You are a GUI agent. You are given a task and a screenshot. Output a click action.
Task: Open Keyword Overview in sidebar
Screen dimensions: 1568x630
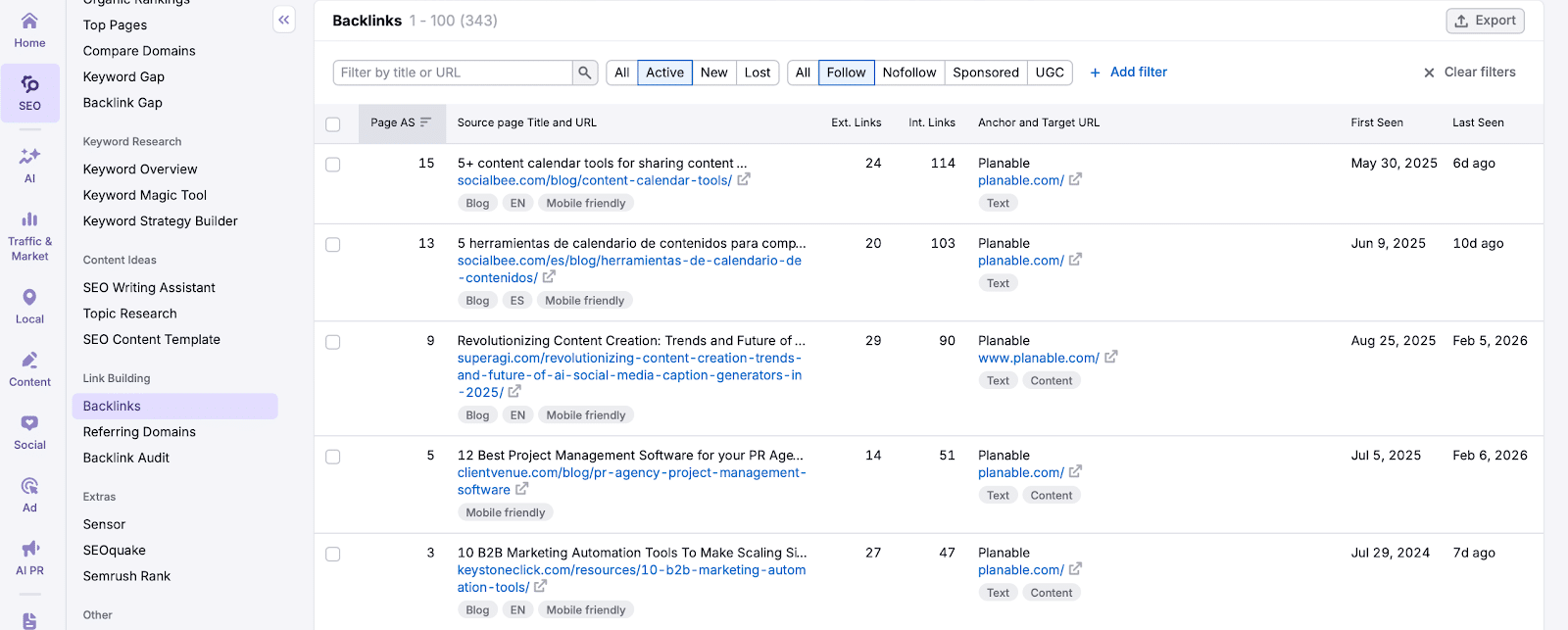(x=140, y=169)
